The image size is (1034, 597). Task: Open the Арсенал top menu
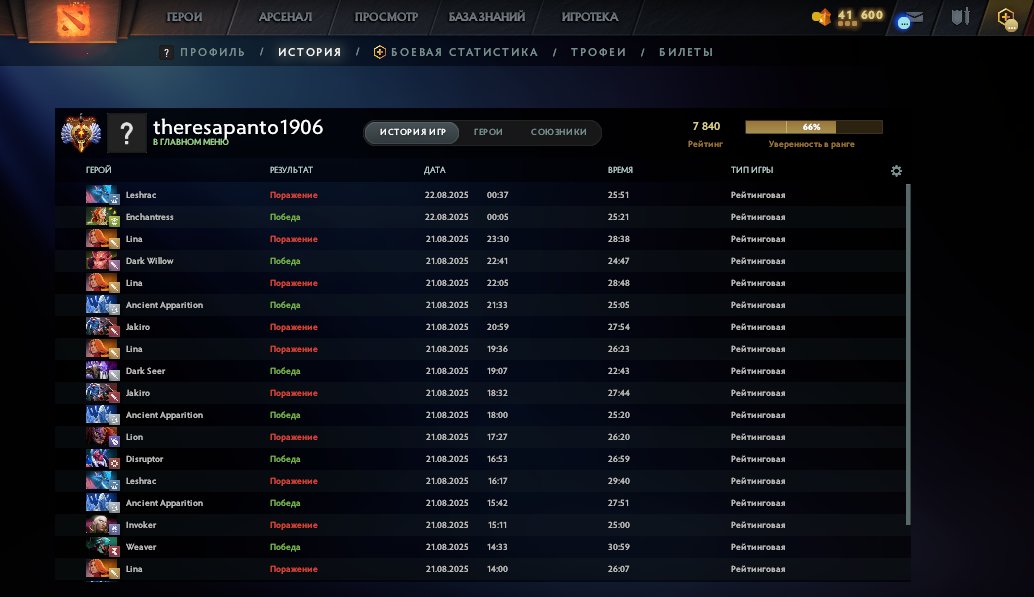(x=285, y=17)
